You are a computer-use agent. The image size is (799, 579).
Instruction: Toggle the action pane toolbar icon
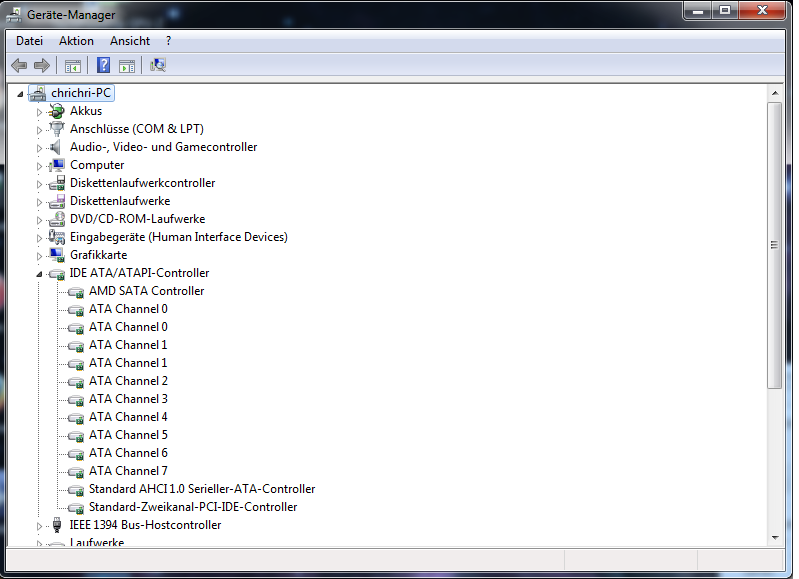[127, 66]
